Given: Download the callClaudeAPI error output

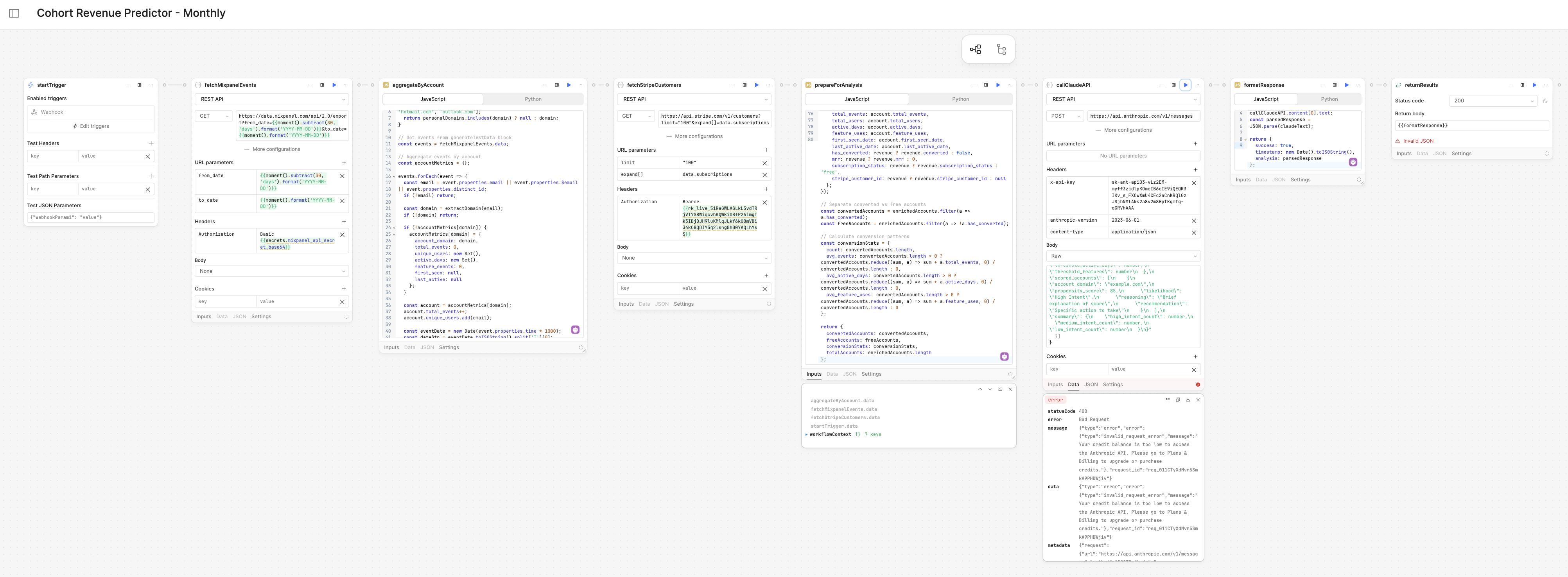Looking at the screenshot, I should 1188,400.
